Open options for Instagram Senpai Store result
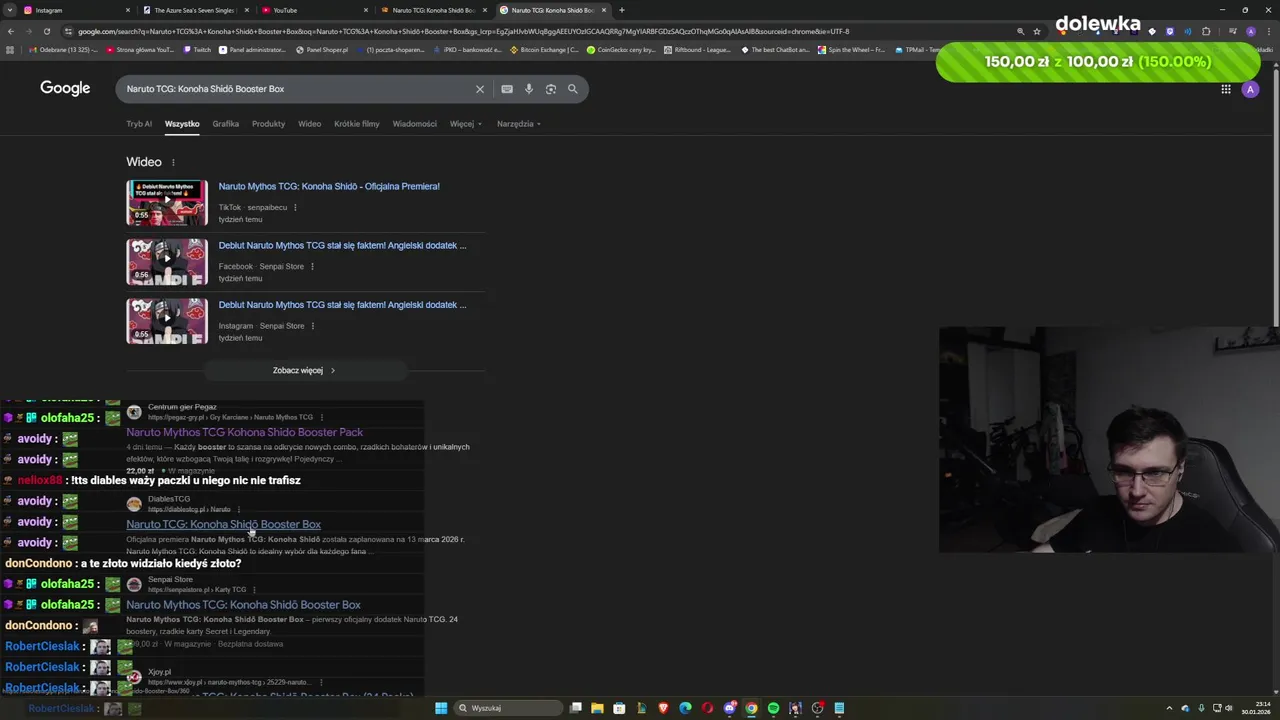The height and width of the screenshot is (720, 1280). tap(313, 326)
